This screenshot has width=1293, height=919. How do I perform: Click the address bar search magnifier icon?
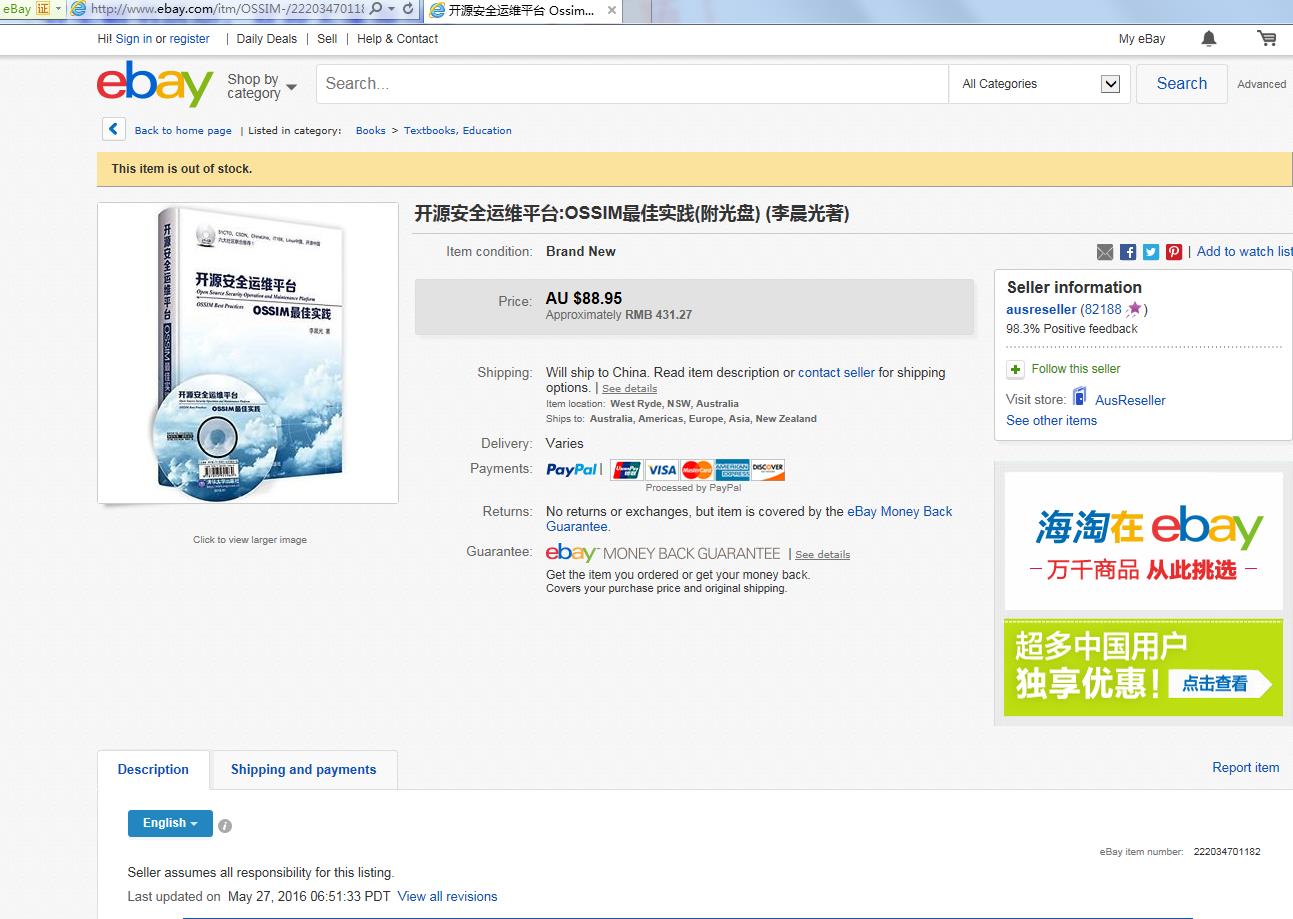coord(375,8)
